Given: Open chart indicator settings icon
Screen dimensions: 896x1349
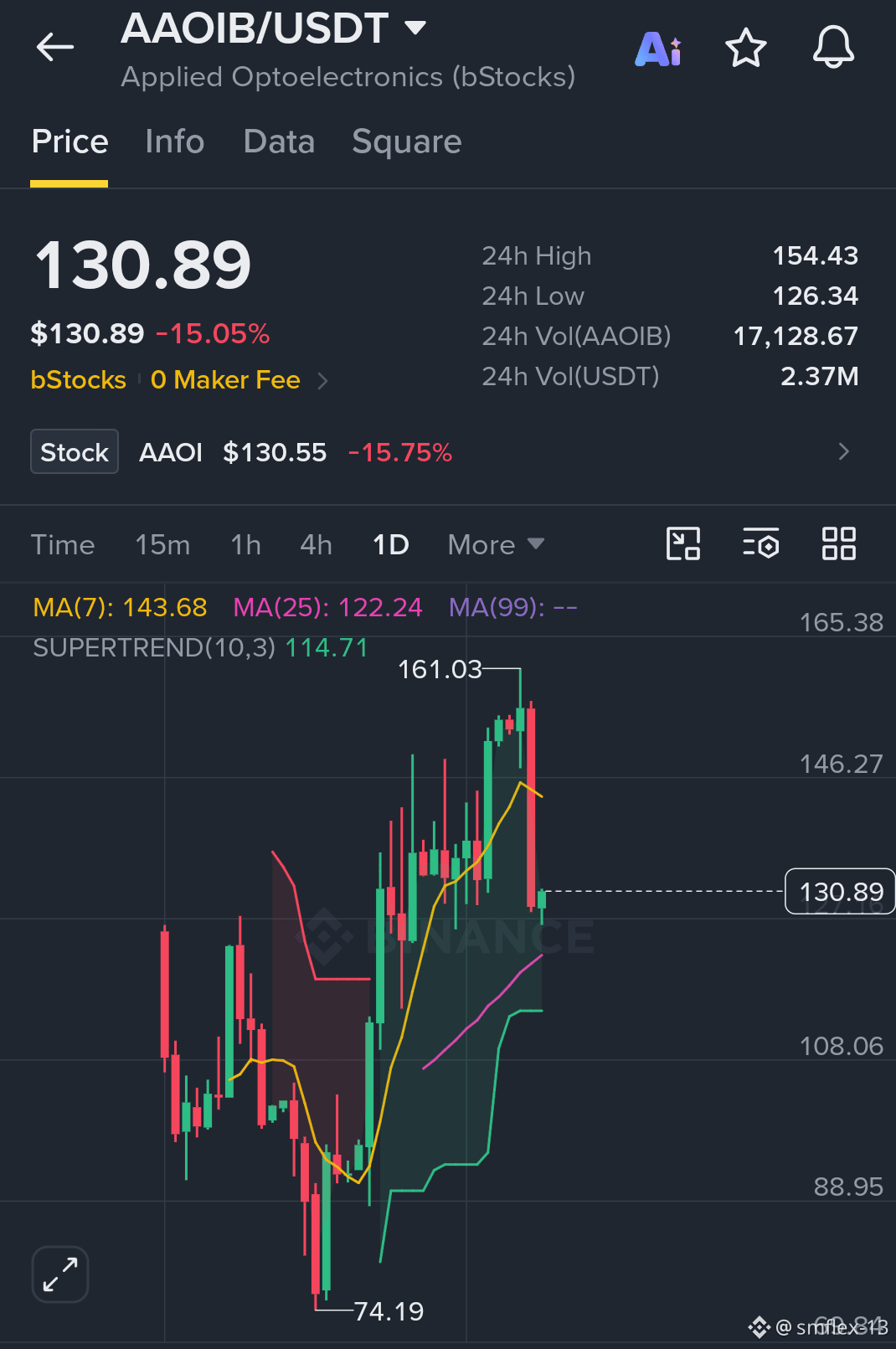Looking at the screenshot, I should (x=760, y=543).
